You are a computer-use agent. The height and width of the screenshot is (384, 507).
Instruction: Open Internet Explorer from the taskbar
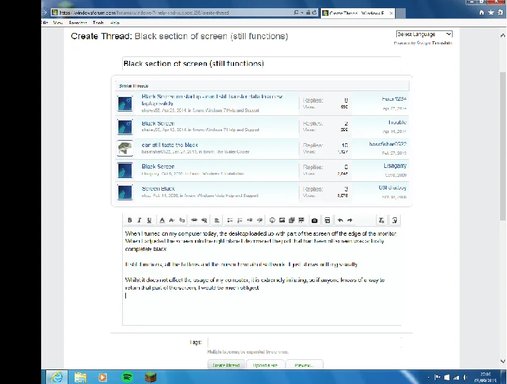tap(57, 377)
